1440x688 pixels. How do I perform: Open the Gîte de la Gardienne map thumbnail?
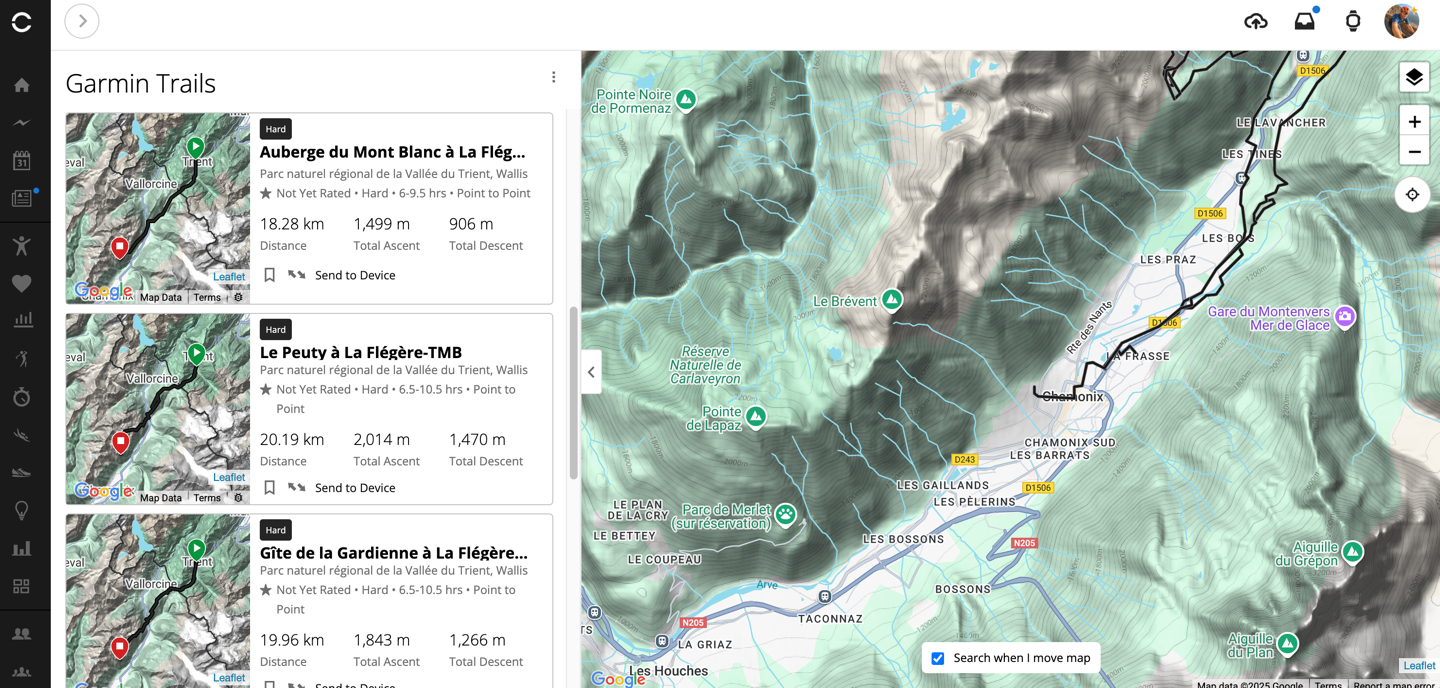click(x=158, y=601)
